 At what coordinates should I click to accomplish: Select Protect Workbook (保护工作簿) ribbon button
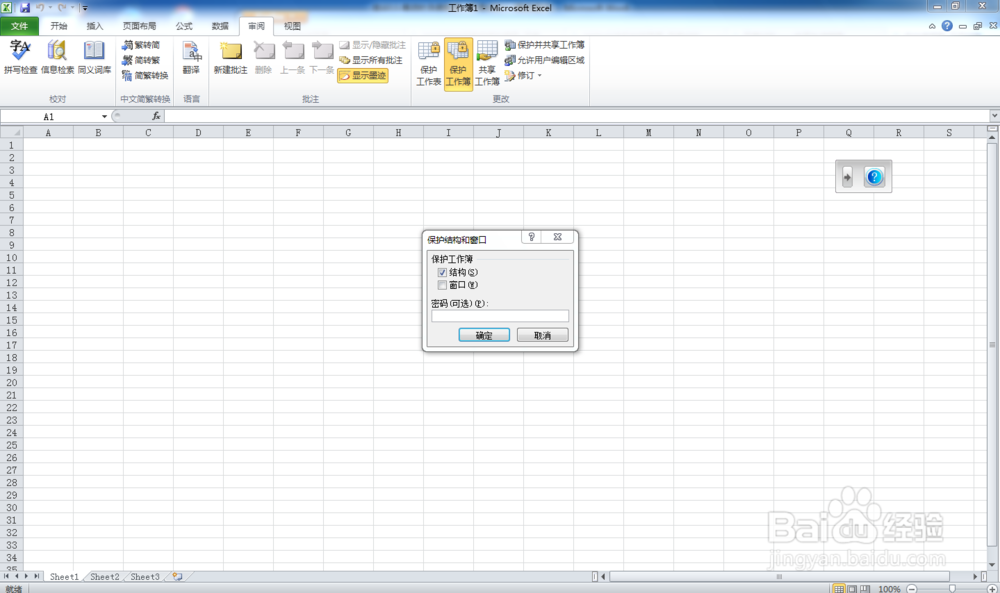458,64
